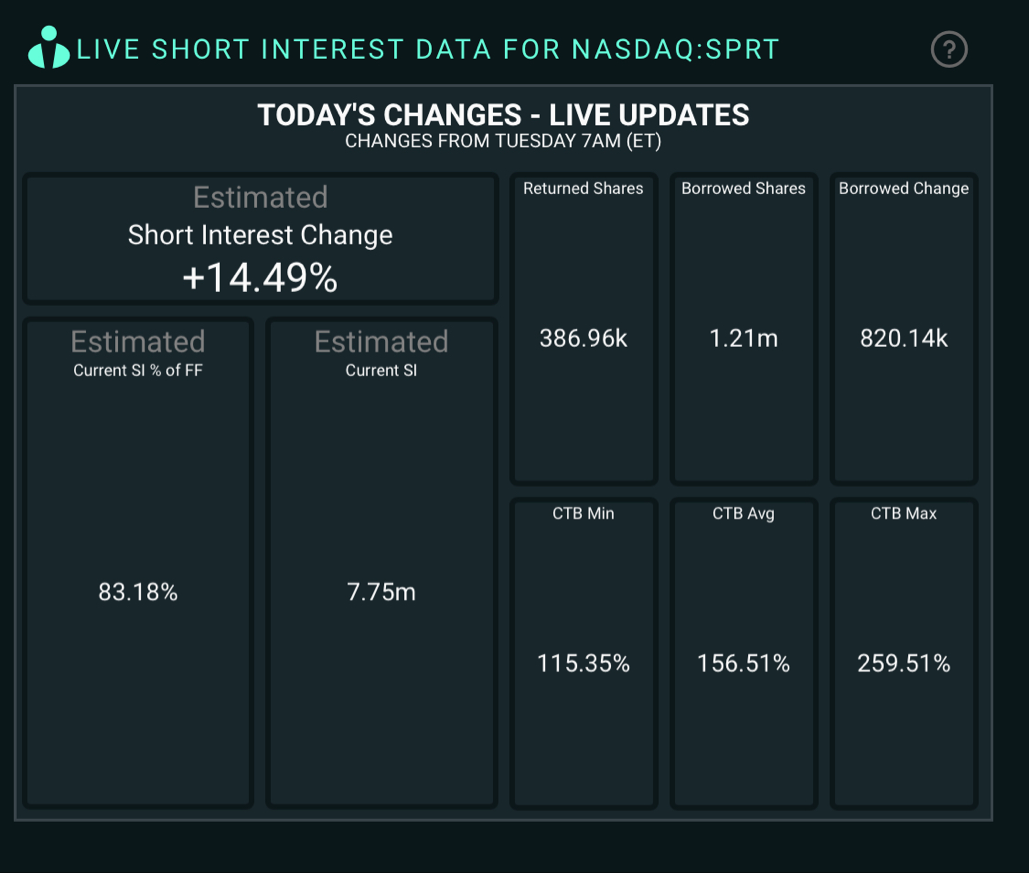This screenshot has height=873, width=1029.
Task: Click the 820.14k borrowed change value
Action: click(903, 339)
